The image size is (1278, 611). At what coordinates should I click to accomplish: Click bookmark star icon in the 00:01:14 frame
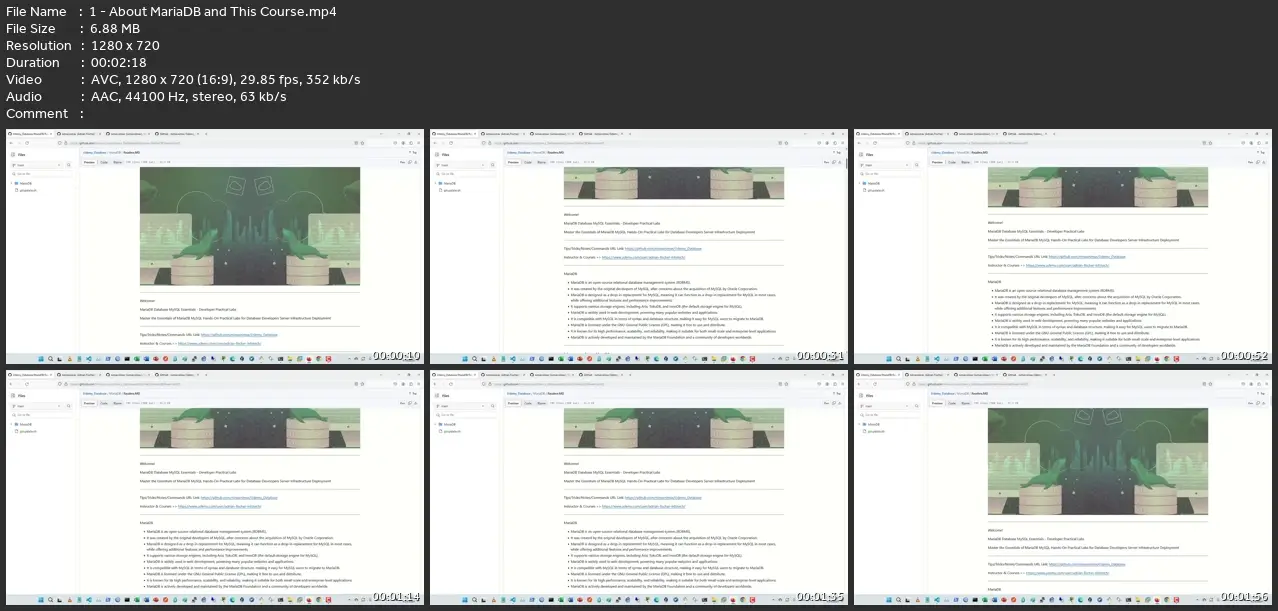click(362, 384)
